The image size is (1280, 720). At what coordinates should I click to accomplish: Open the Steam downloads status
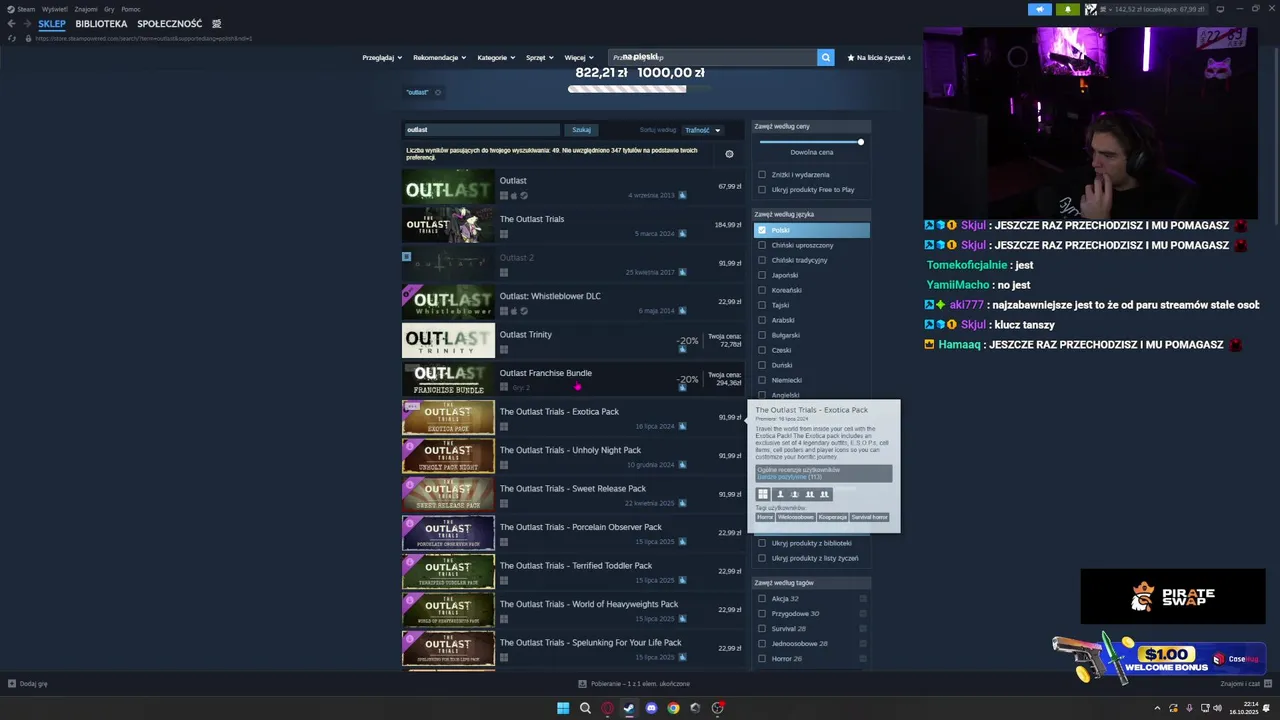tap(634, 684)
